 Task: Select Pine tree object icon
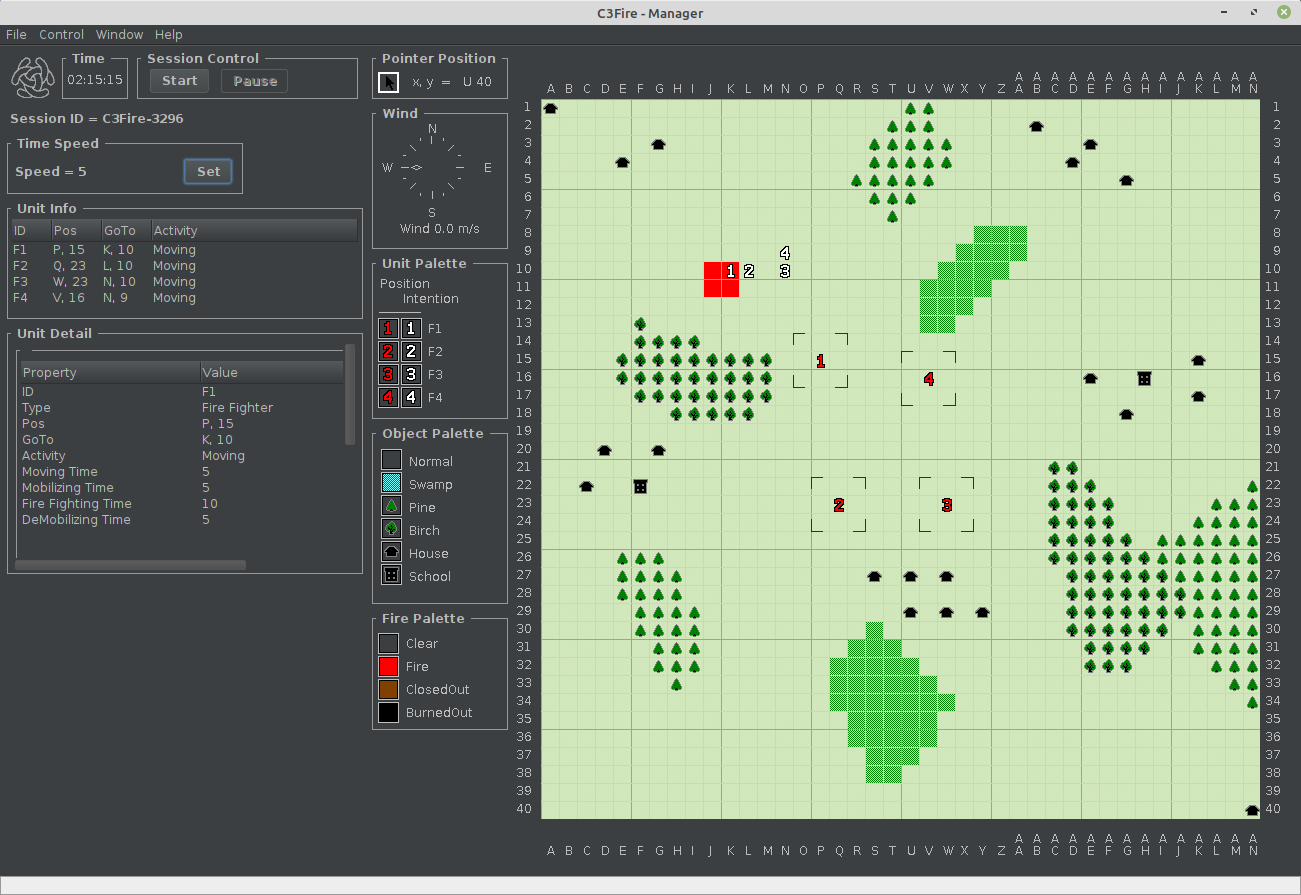click(391, 506)
